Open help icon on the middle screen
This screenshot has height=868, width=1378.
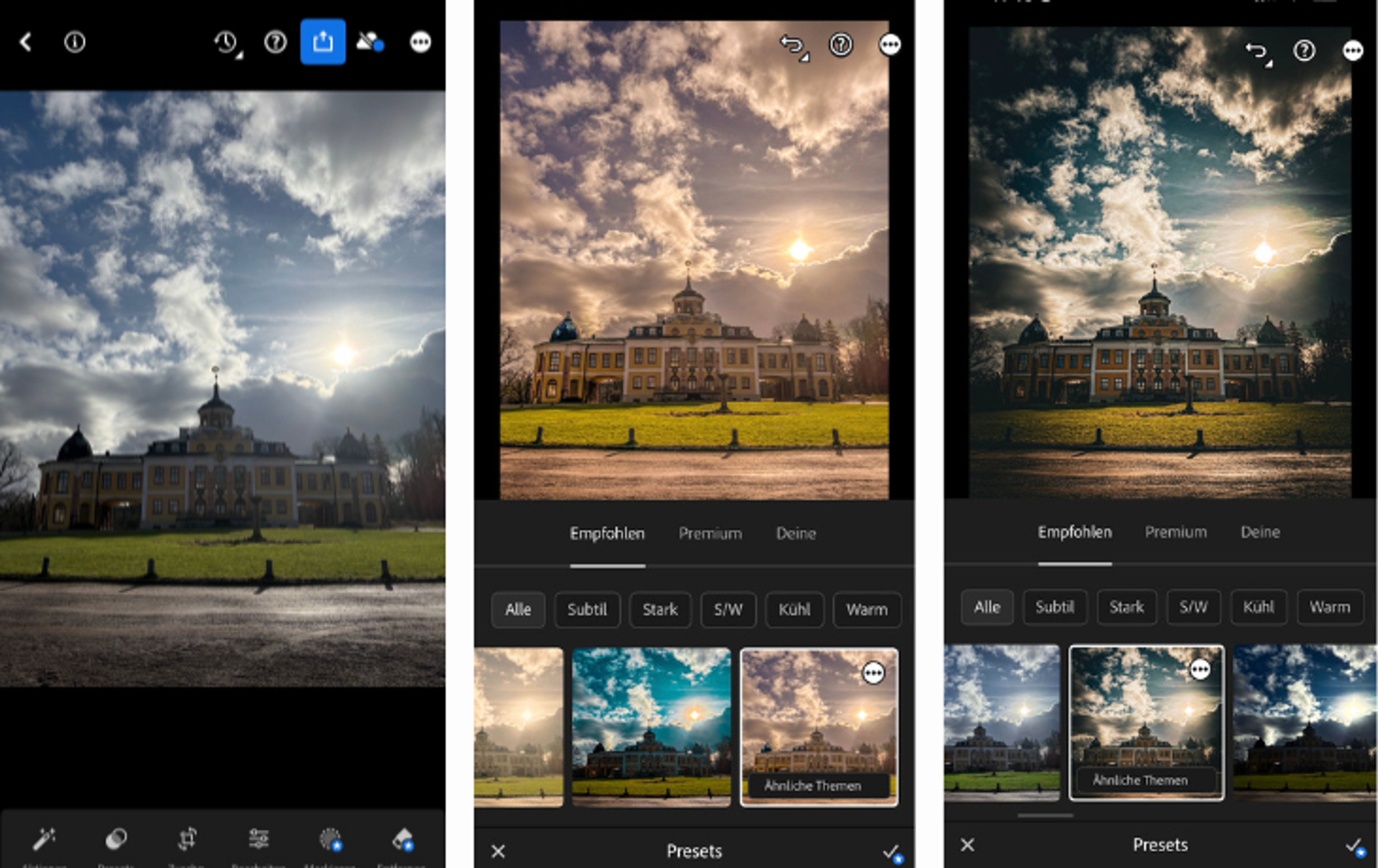tap(841, 44)
